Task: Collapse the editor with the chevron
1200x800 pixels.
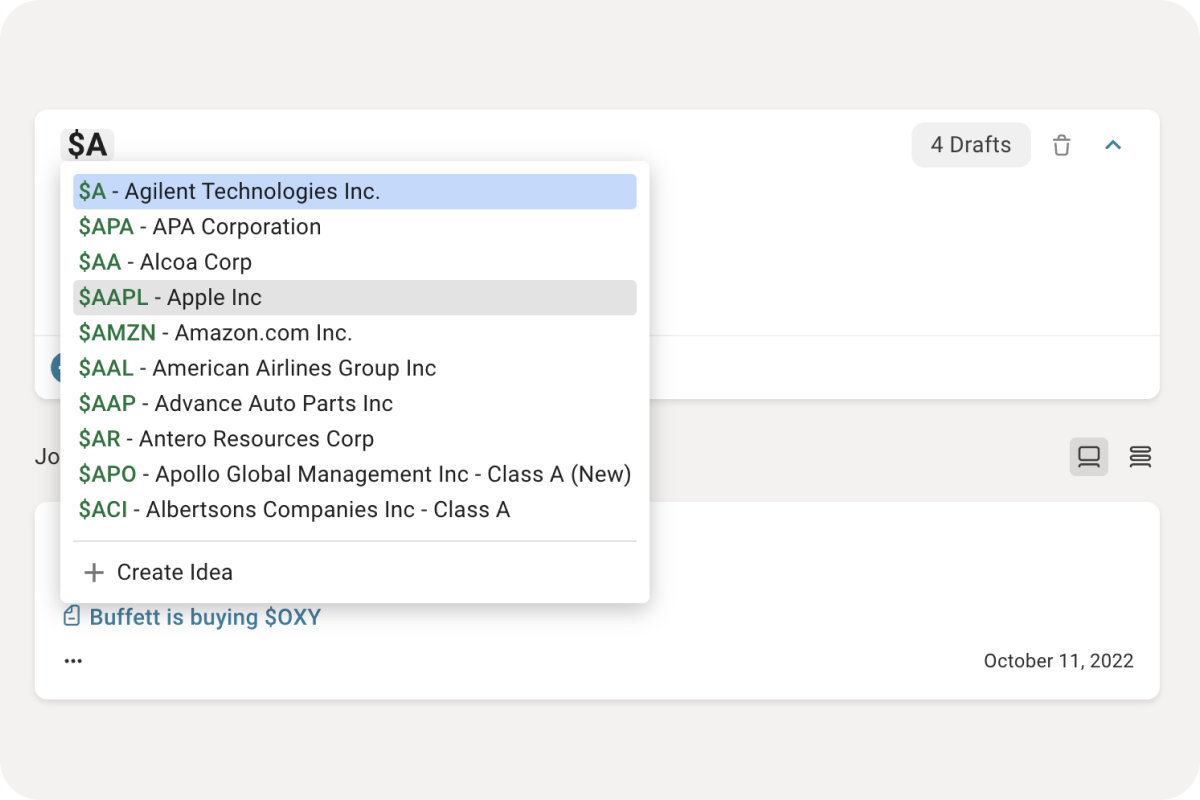Action: tap(1113, 145)
